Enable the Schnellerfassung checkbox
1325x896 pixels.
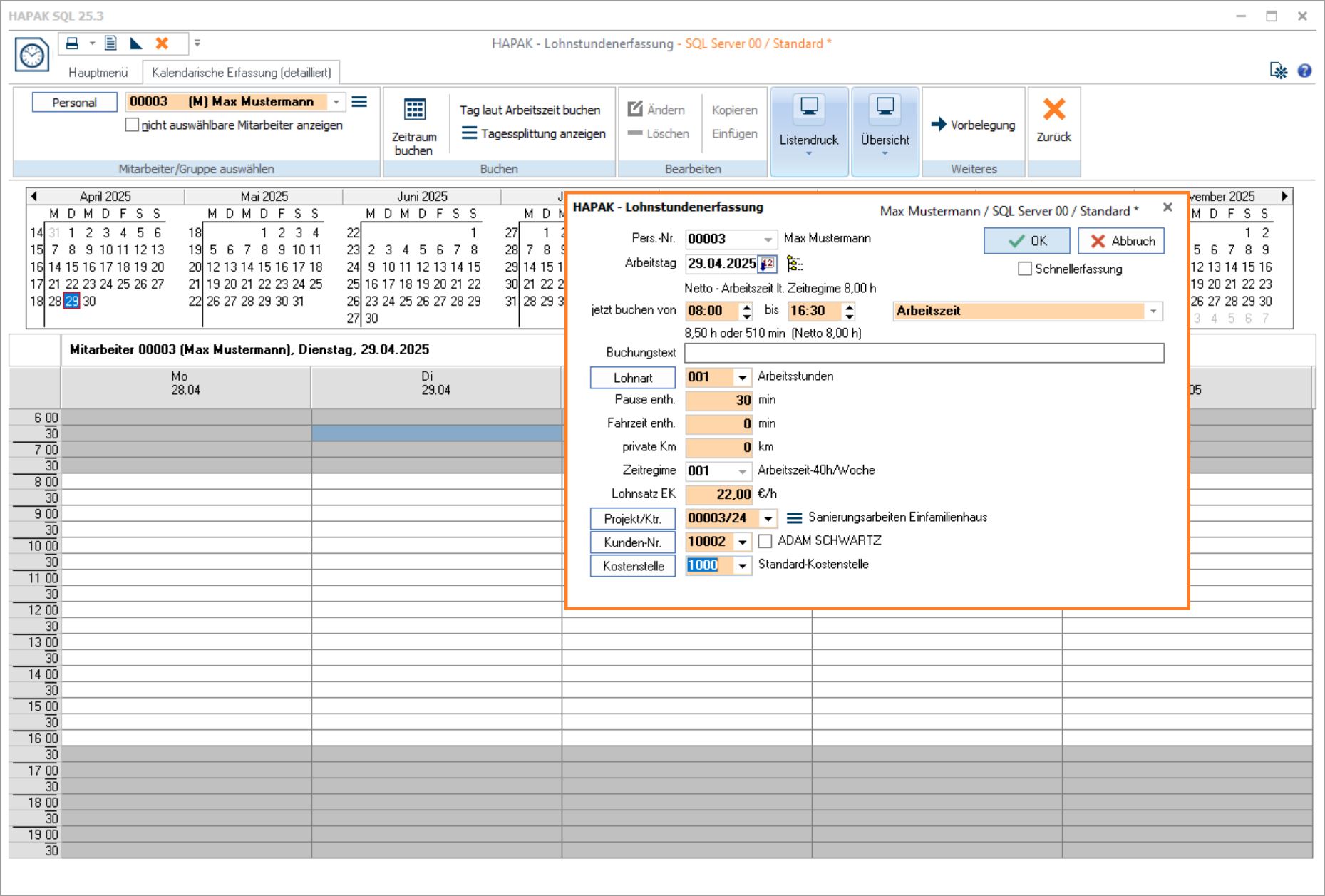1025,269
